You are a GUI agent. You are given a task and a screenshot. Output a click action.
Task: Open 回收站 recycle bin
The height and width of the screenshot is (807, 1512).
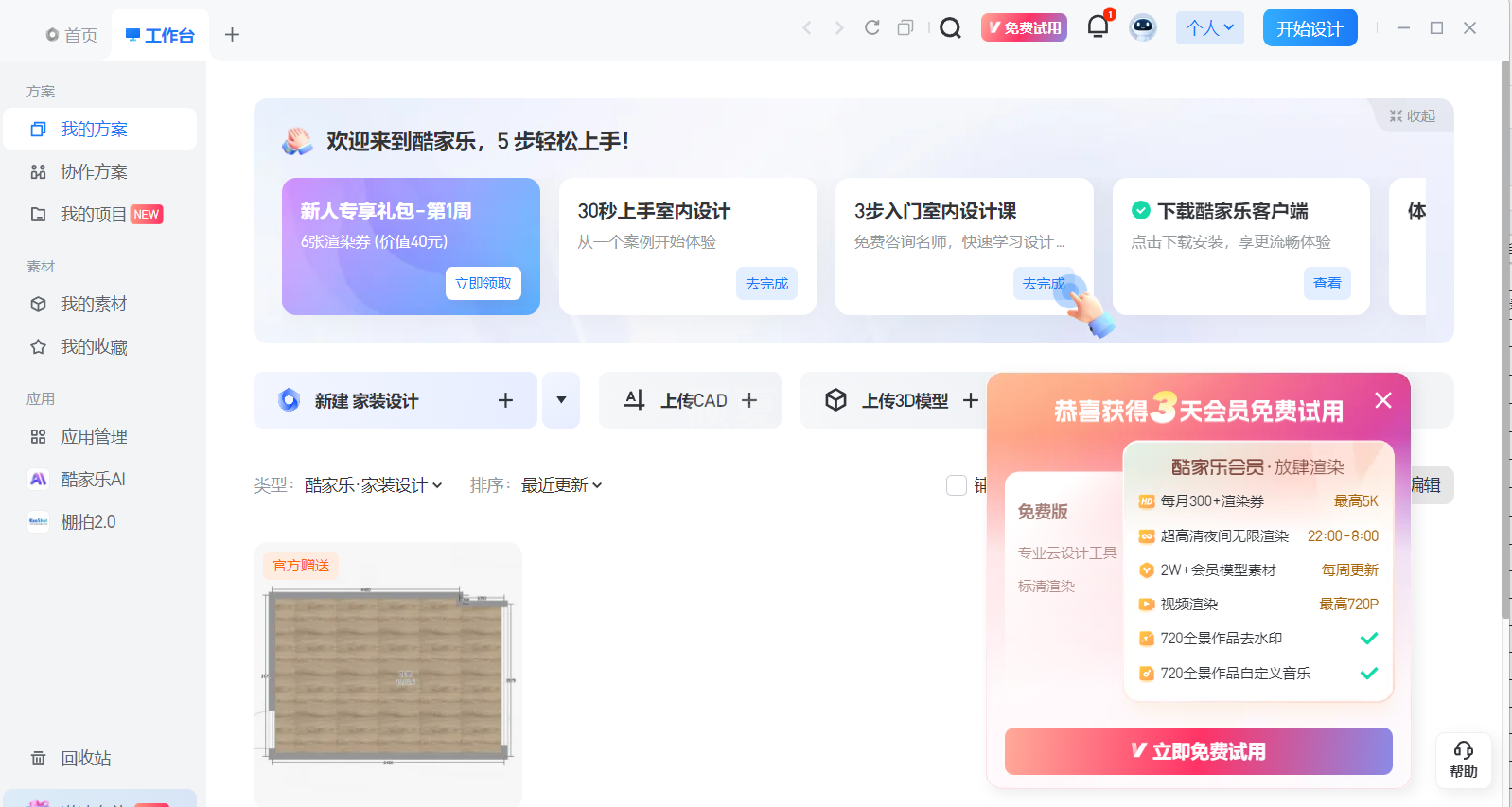(x=100, y=758)
